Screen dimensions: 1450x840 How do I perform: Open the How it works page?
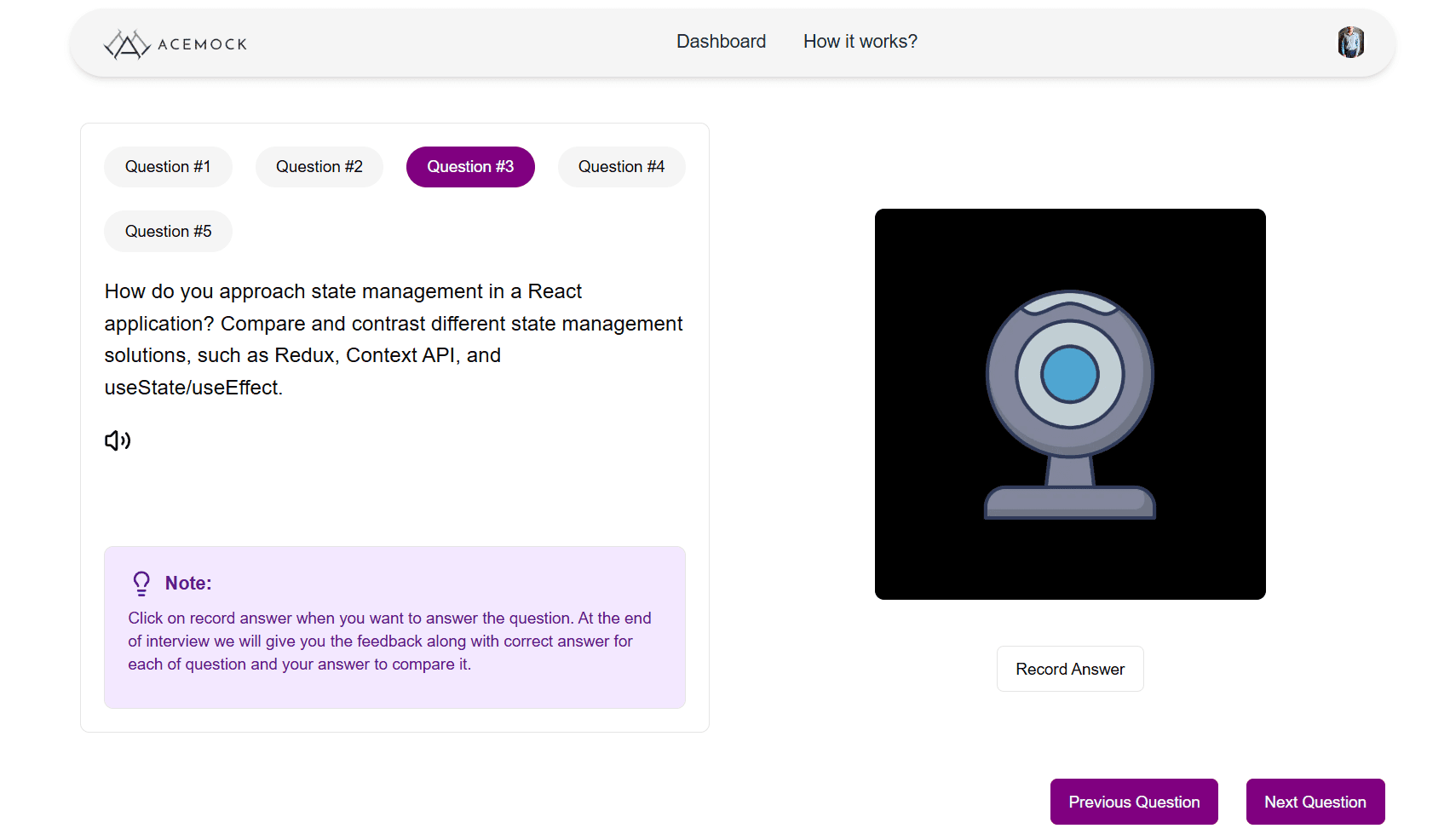[860, 41]
